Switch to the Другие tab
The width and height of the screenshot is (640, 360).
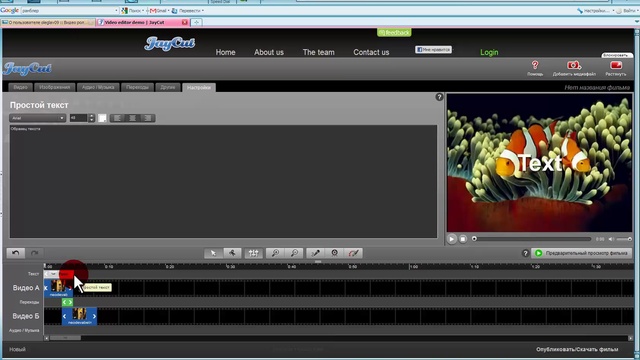[x=168, y=87]
